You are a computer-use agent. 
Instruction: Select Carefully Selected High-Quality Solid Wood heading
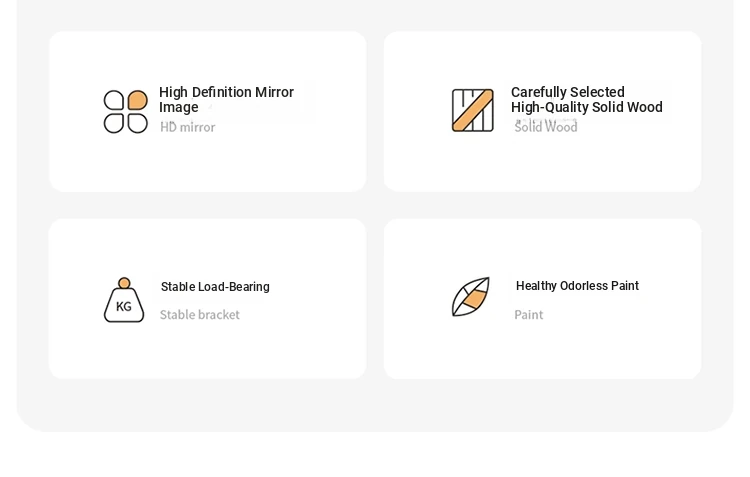586,100
